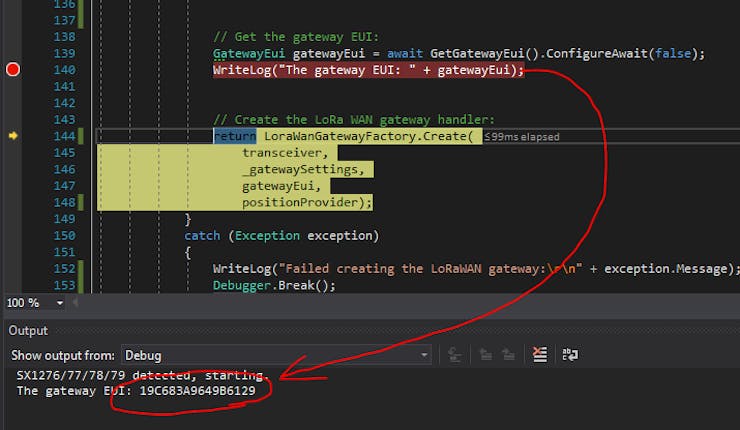Viewport: 740px width, 430px height.
Task: Click the yellow current-statement arrow in margin
Action: click(x=13, y=136)
